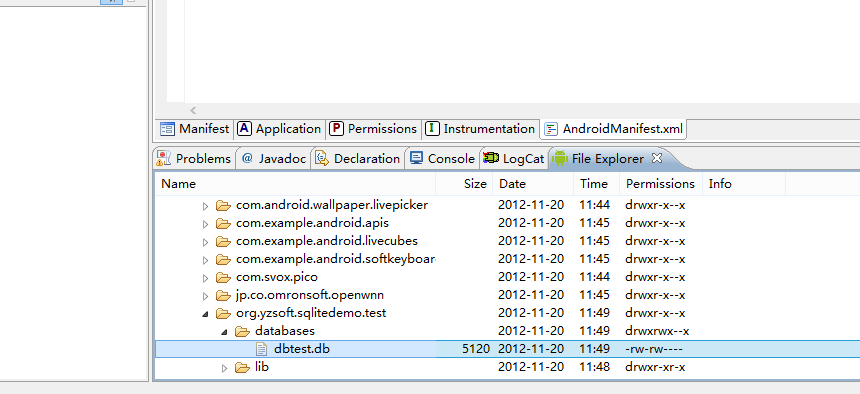
Task: Click the Console monitor icon
Action: (417, 159)
